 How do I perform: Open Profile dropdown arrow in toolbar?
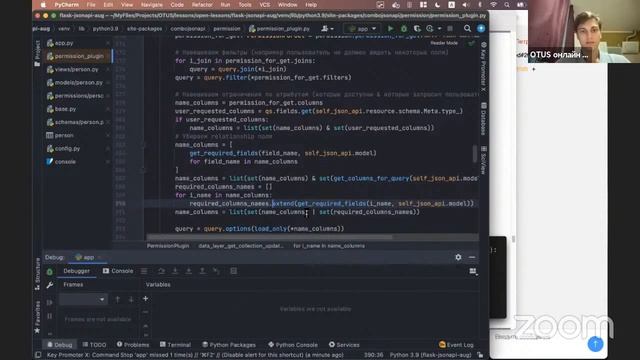[x=439, y=29]
